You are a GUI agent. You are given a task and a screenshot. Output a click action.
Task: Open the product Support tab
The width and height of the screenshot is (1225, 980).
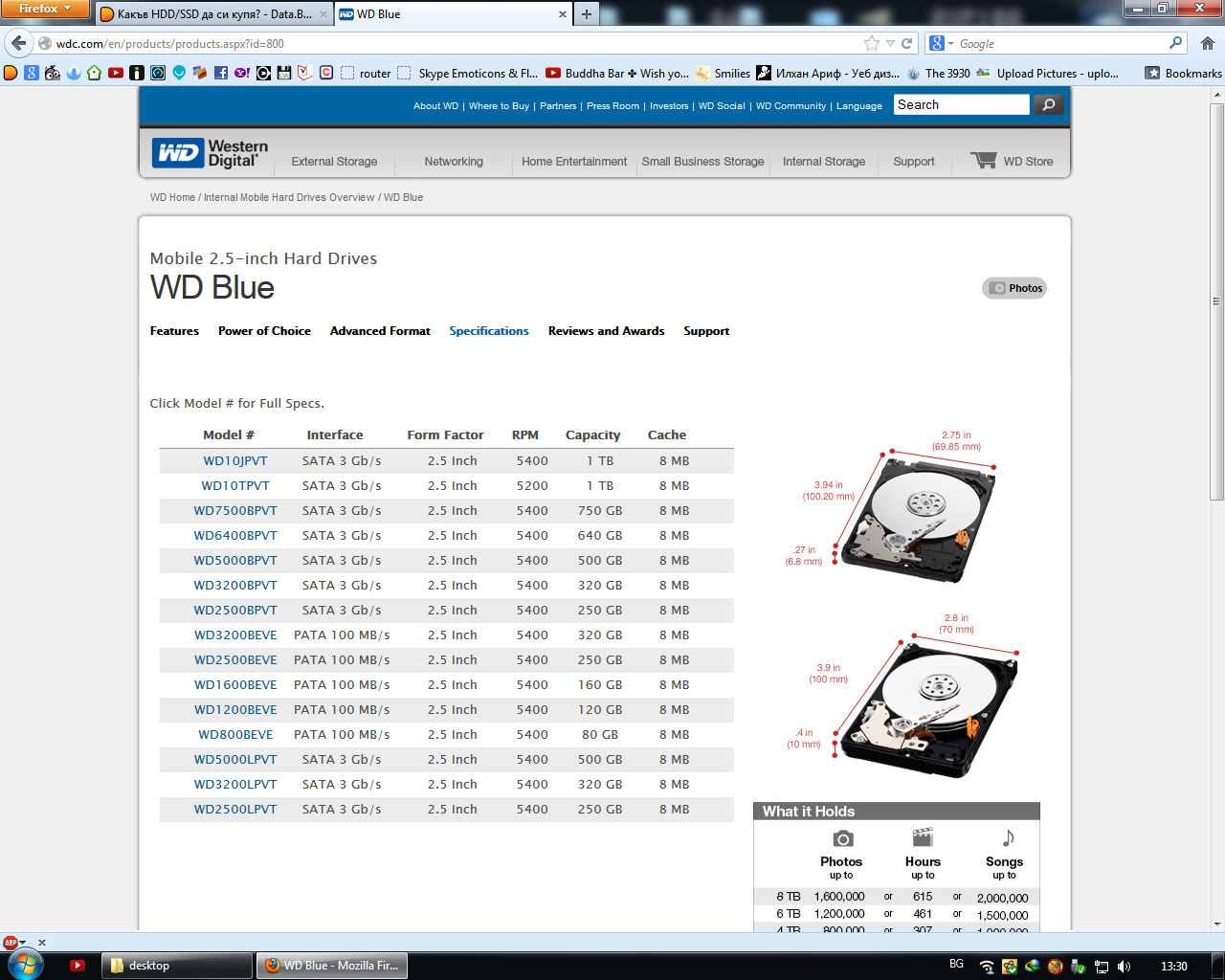706,331
